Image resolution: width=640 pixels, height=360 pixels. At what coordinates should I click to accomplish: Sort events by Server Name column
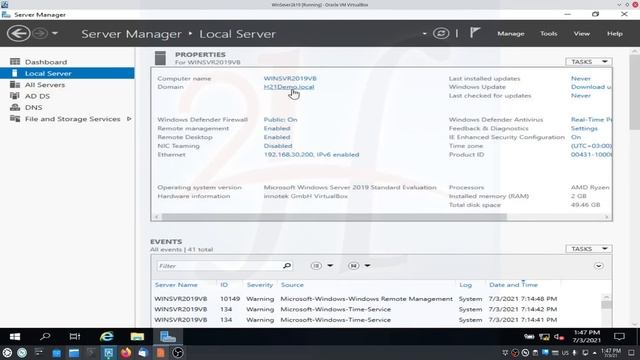[x=176, y=285]
